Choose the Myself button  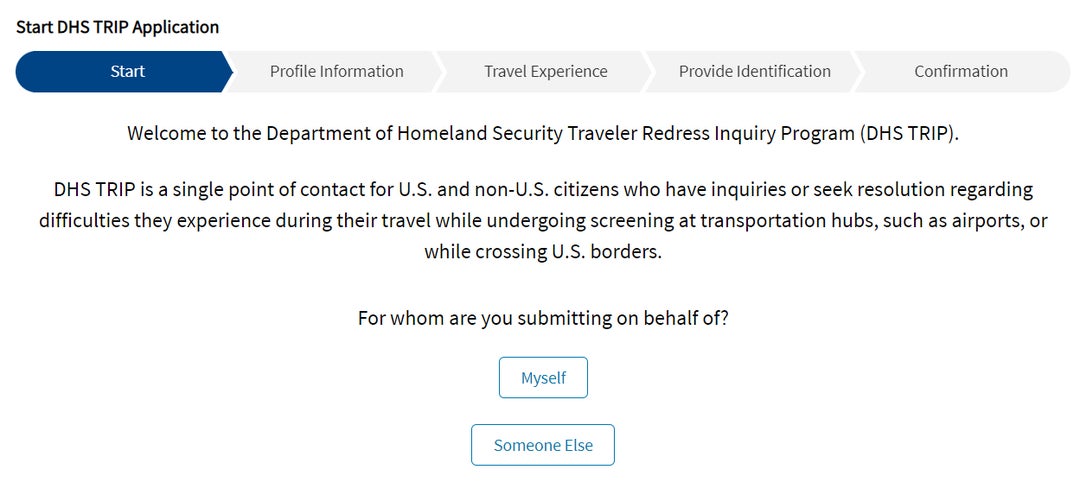pyautogui.click(x=543, y=378)
